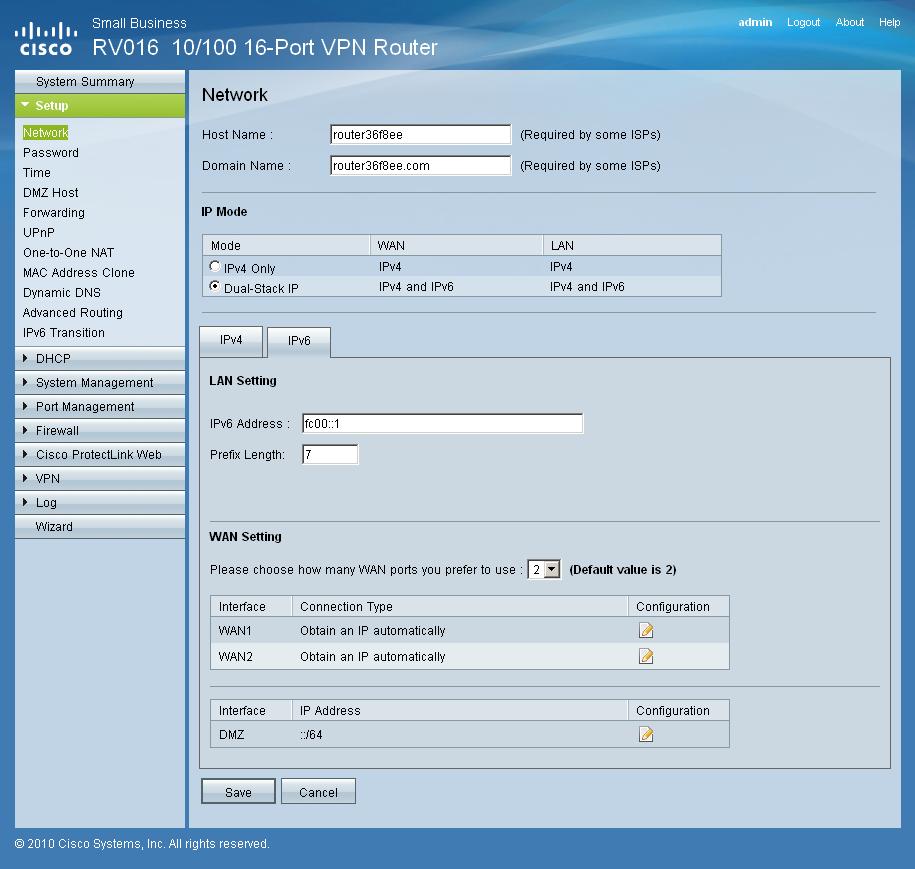Open WAN ports count dropdown
Viewport: 915px width, 869px height.
click(544, 569)
